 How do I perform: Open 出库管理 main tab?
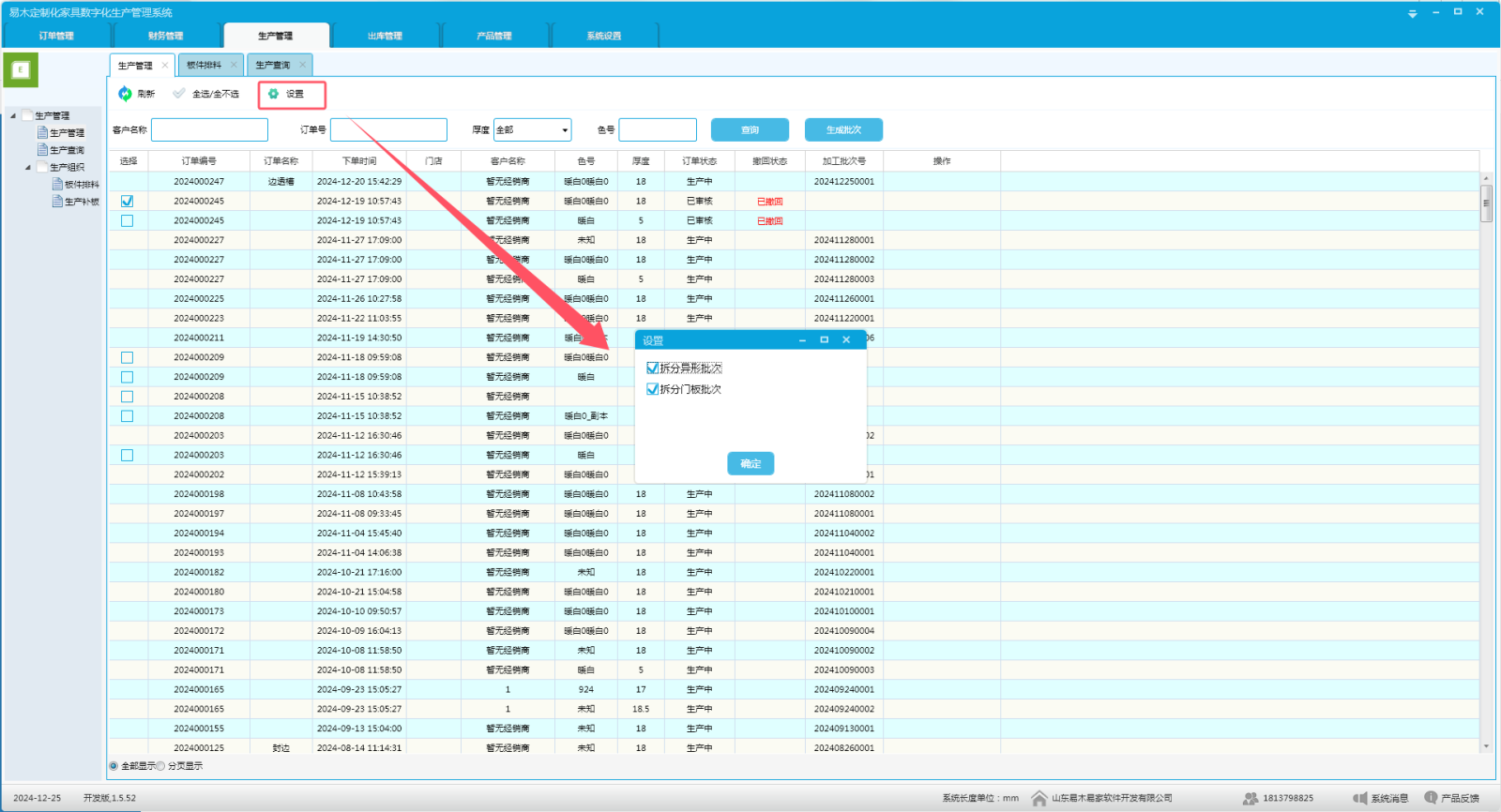[385, 36]
